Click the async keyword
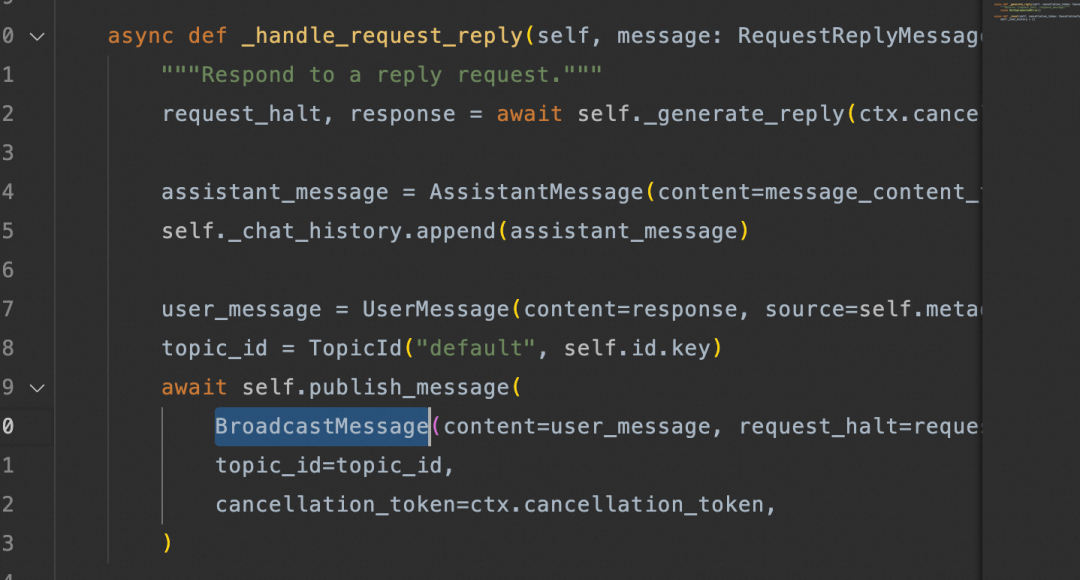The width and height of the screenshot is (1080, 580). (x=141, y=36)
